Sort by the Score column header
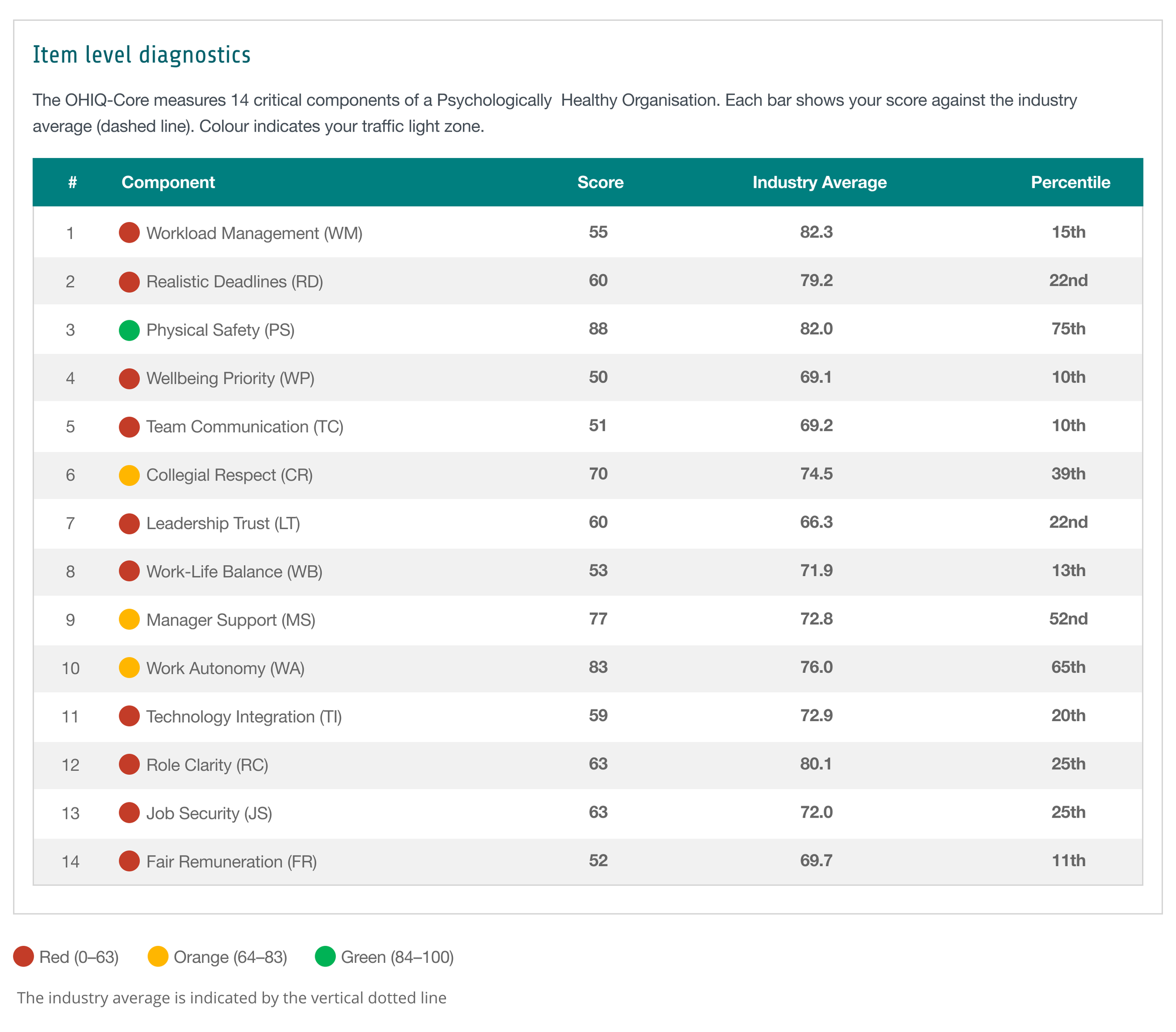Viewport: 1176px width, 1032px height. coord(600,182)
